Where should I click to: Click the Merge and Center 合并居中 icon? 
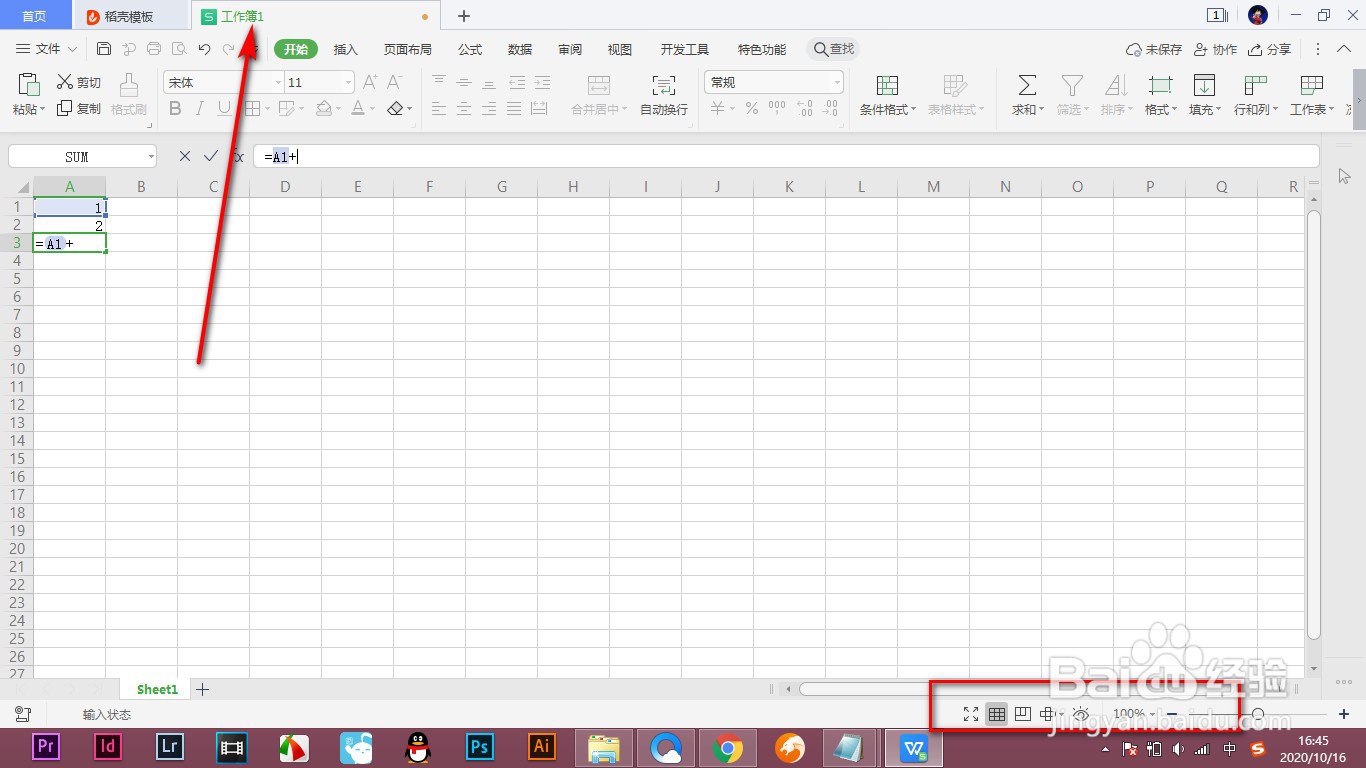click(x=599, y=85)
